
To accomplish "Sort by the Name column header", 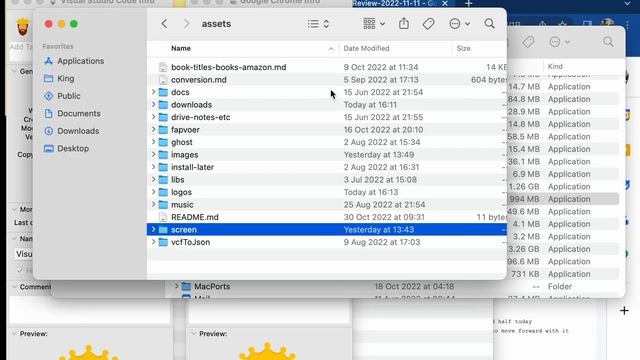I will coord(181,48).
